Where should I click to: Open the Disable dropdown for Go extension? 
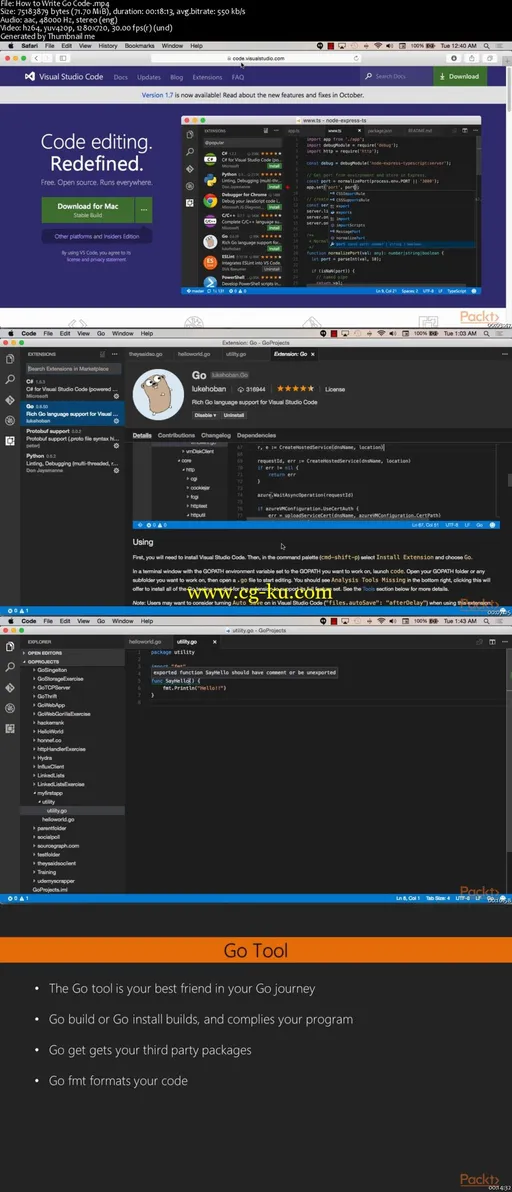(x=205, y=415)
